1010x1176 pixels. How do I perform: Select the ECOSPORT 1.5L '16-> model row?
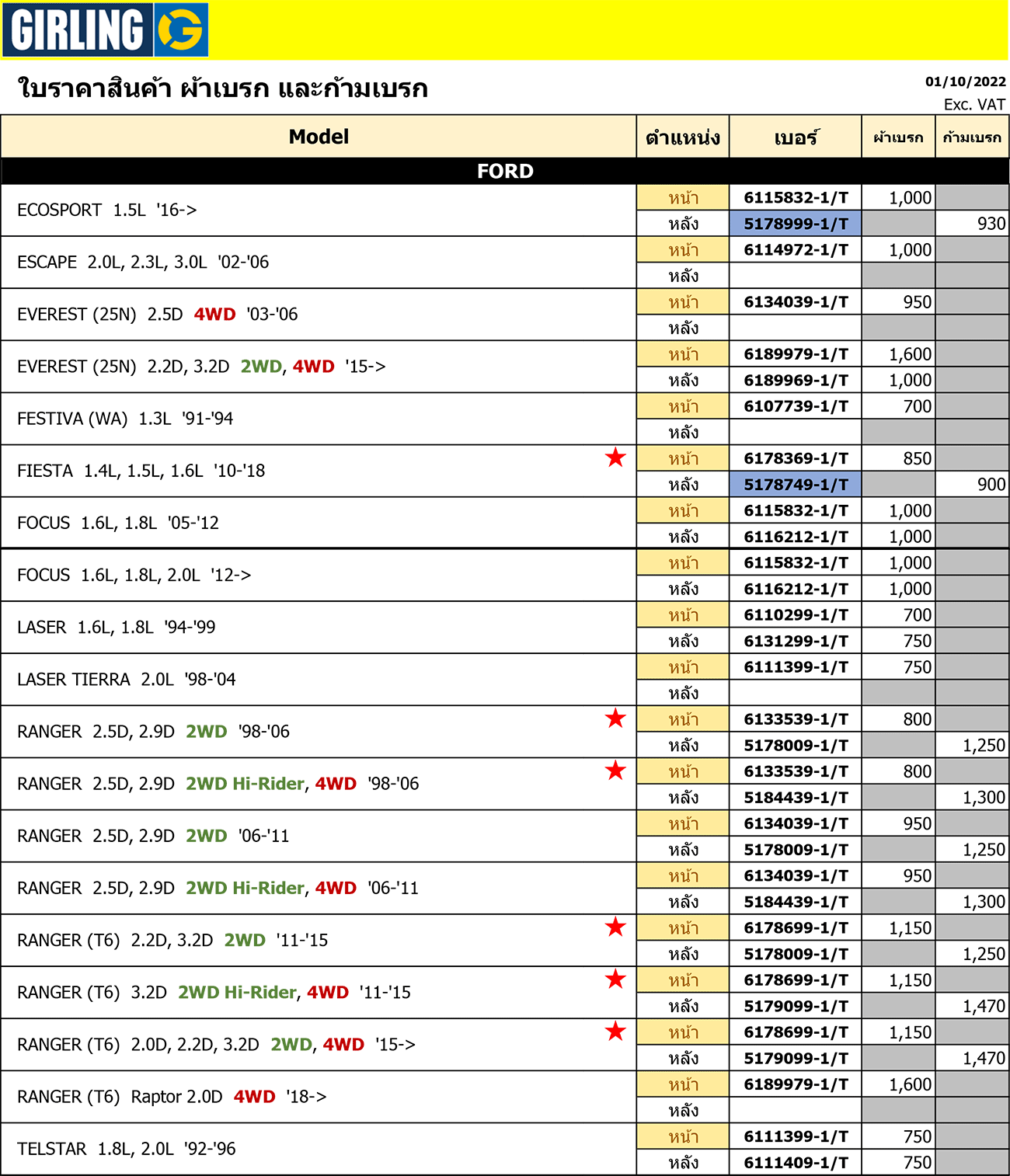click(x=319, y=210)
